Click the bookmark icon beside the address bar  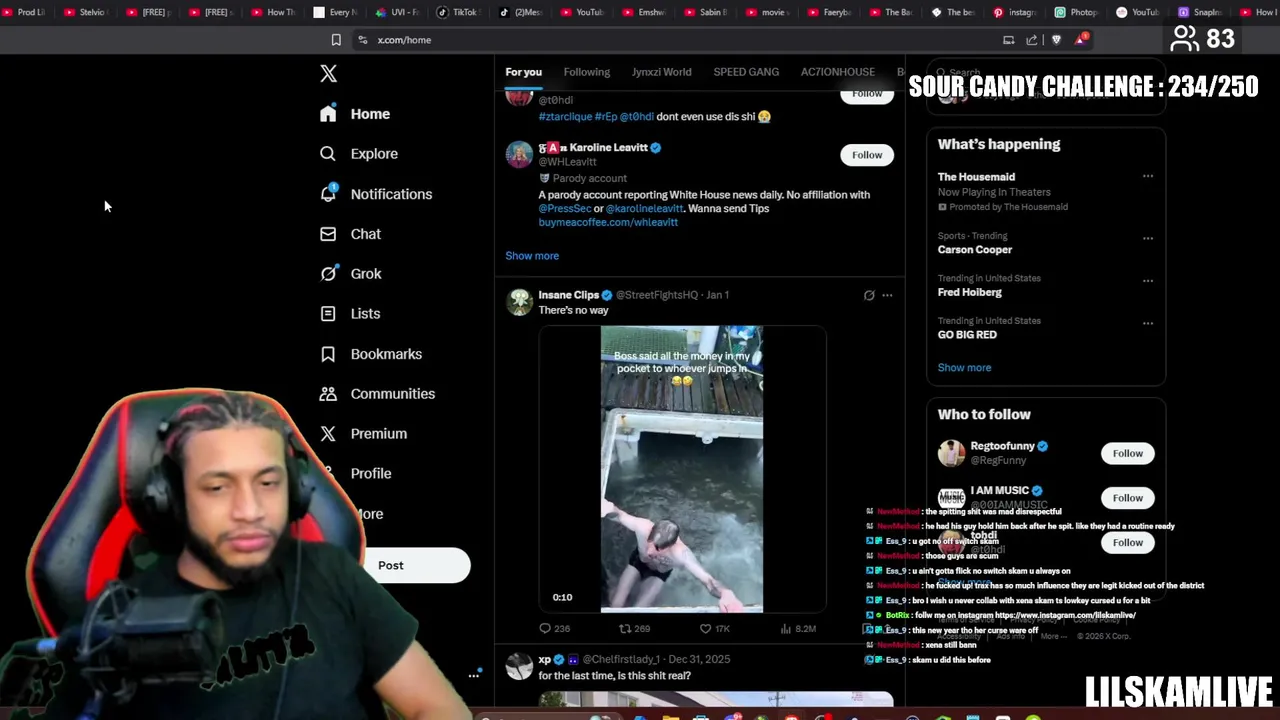tap(336, 40)
